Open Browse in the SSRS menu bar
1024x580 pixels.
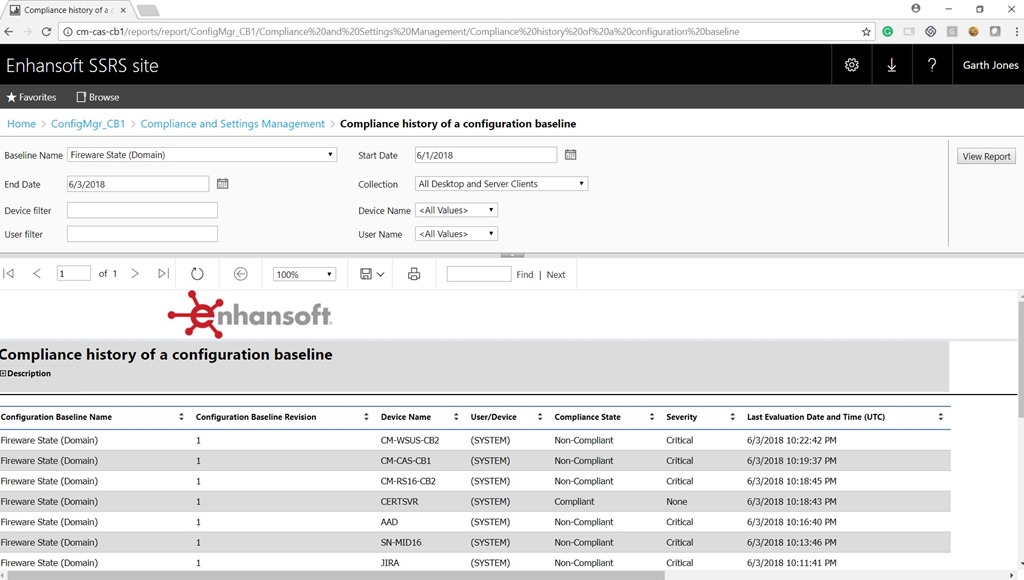pyautogui.click(x=98, y=97)
